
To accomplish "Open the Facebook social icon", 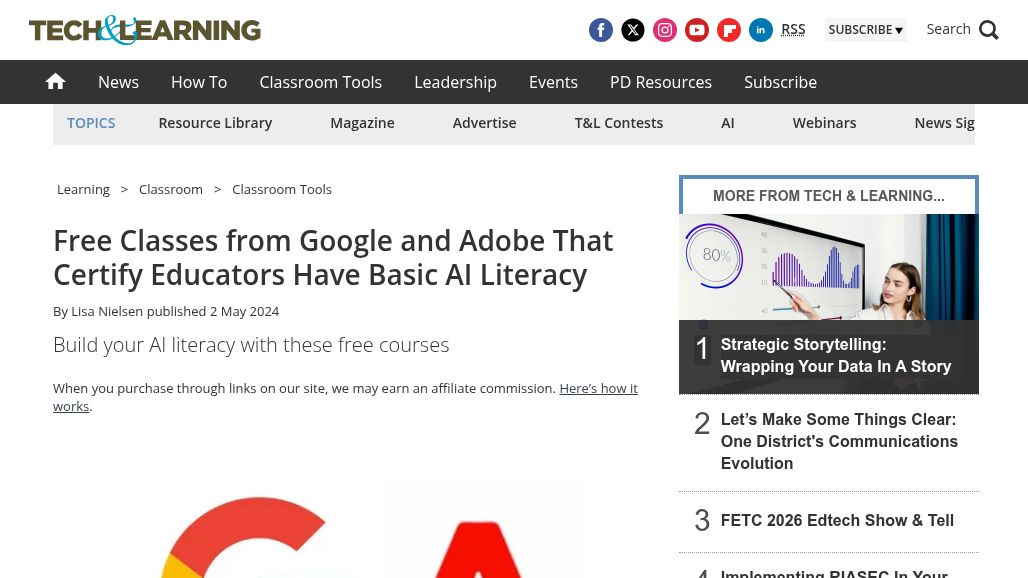I will coord(601,30).
